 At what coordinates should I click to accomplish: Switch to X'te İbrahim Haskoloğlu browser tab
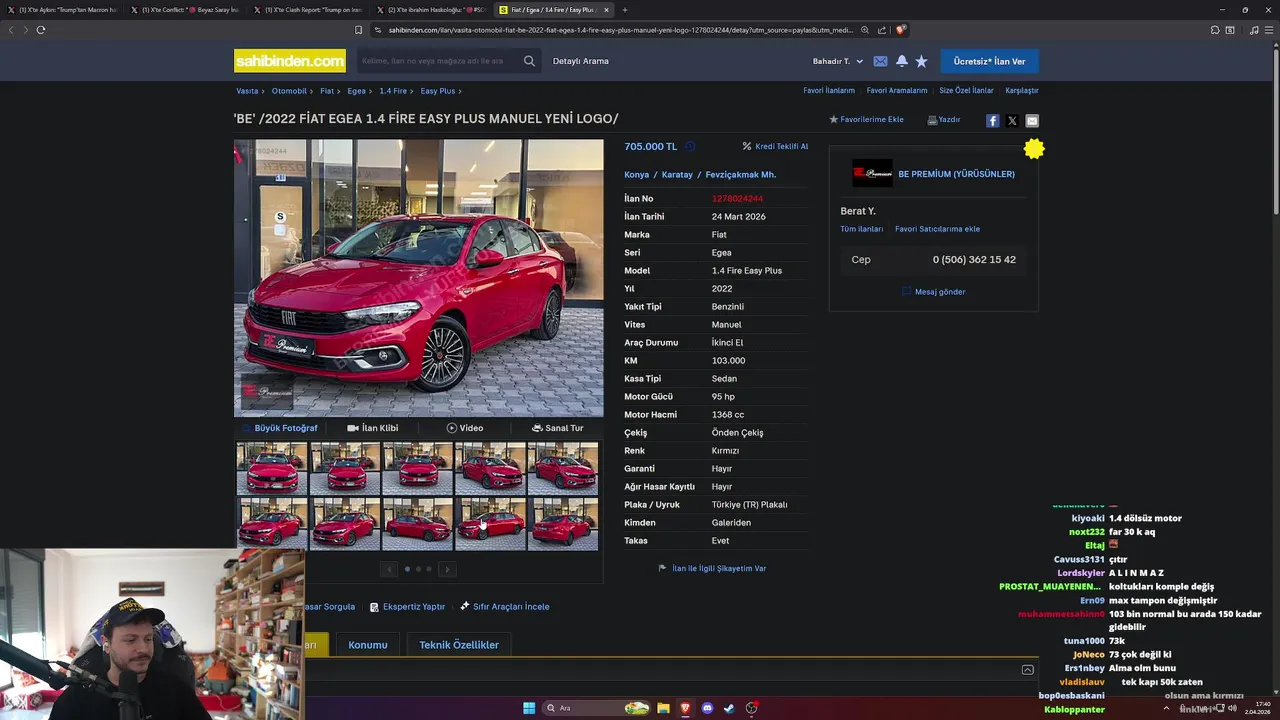(x=430, y=10)
